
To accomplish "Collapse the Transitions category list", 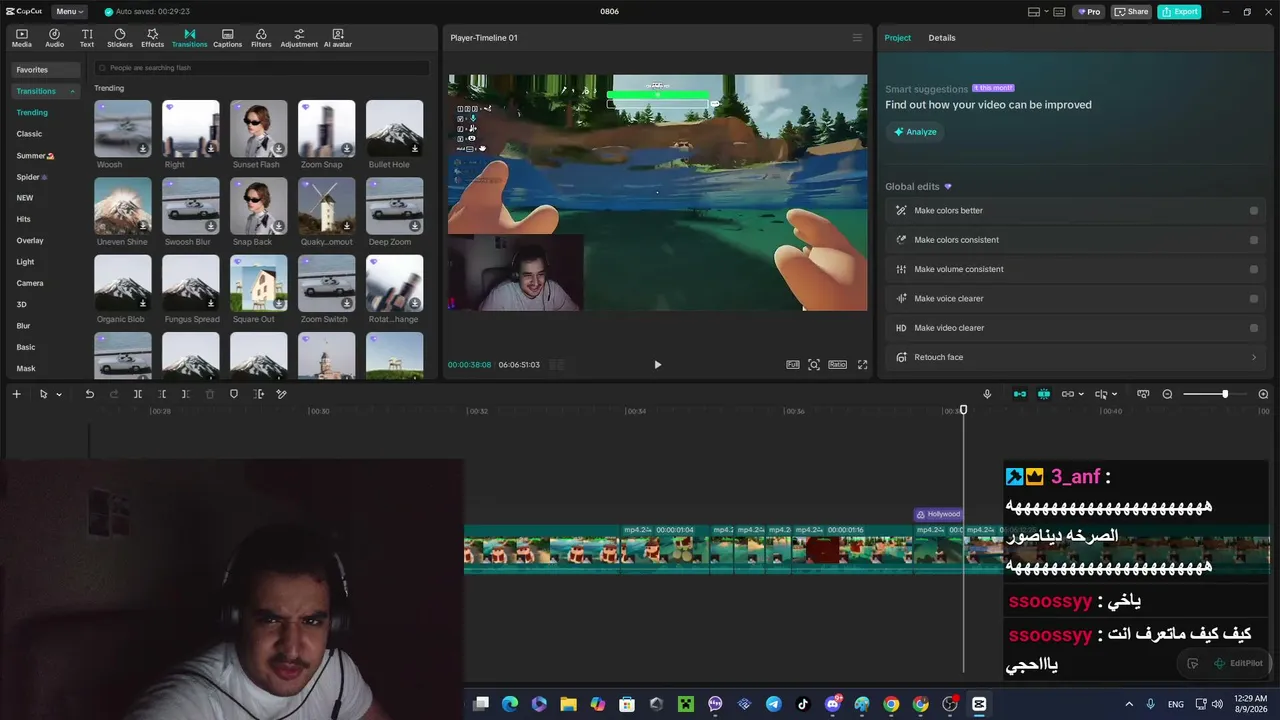I will pos(72,91).
